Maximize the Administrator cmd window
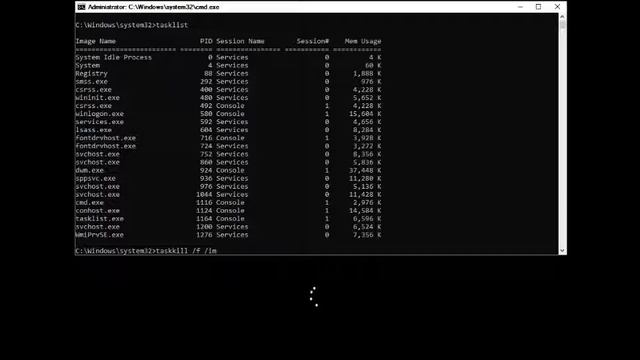The image size is (640, 360). click(538, 7)
